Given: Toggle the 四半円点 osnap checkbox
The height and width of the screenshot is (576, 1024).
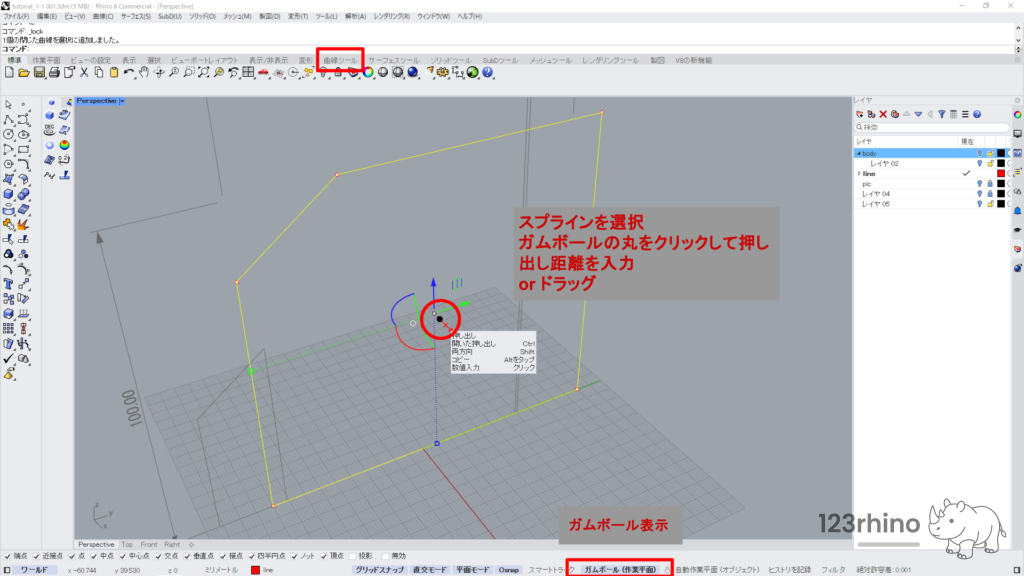Looking at the screenshot, I should [251, 556].
